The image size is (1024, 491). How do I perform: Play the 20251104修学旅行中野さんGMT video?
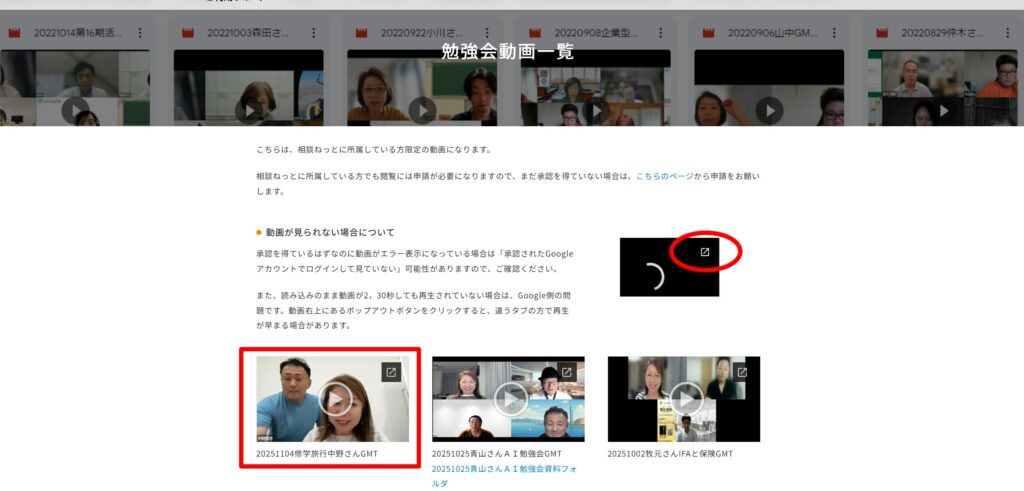click(336, 400)
